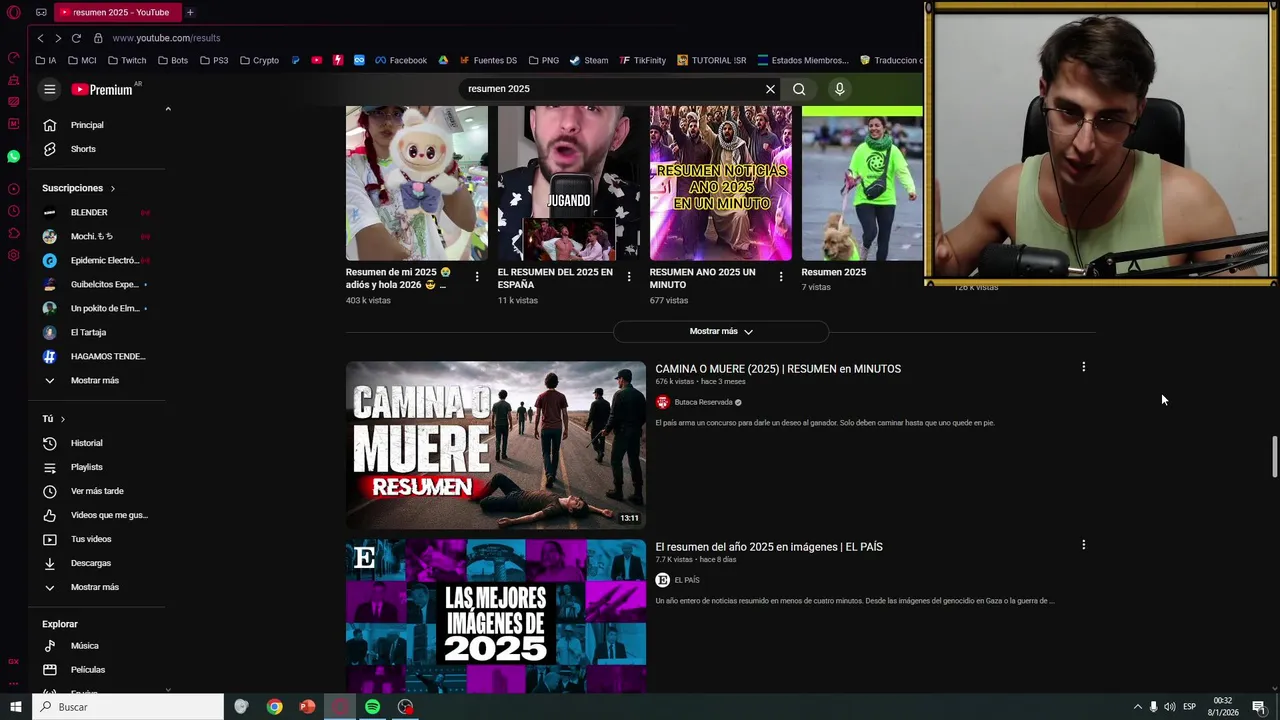1280x720 pixels.
Task: Click the YouTube Premium logo
Action: pyautogui.click(x=103, y=89)
